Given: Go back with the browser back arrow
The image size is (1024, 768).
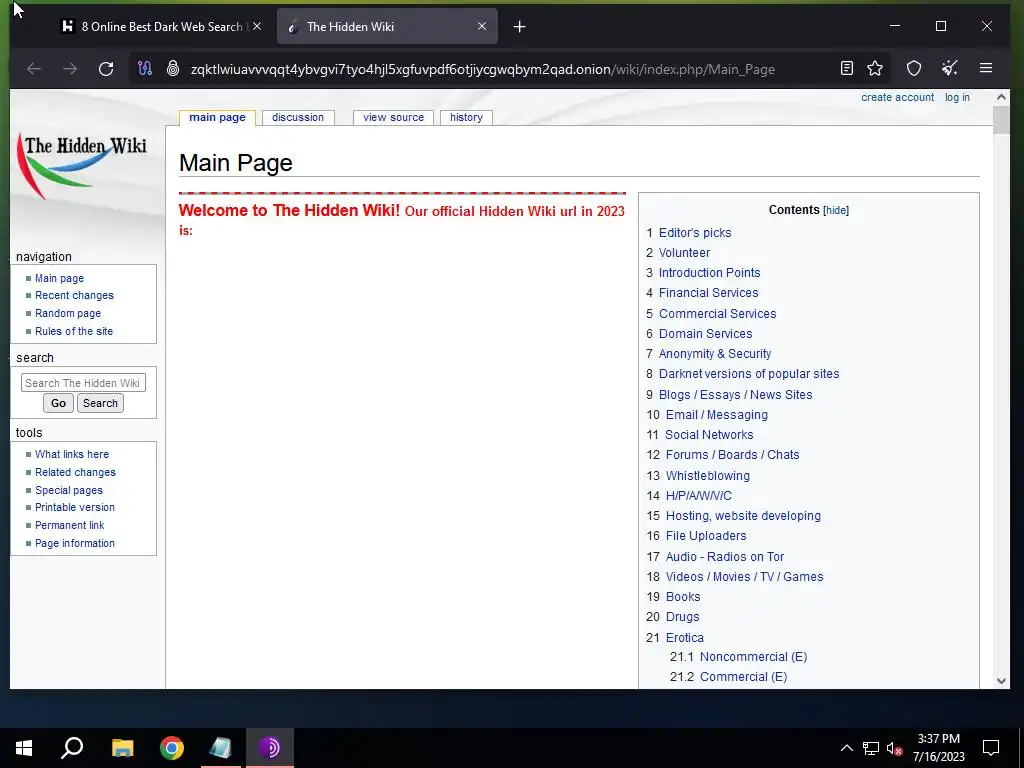Looking at the screenshot, I should pos(34,69).
